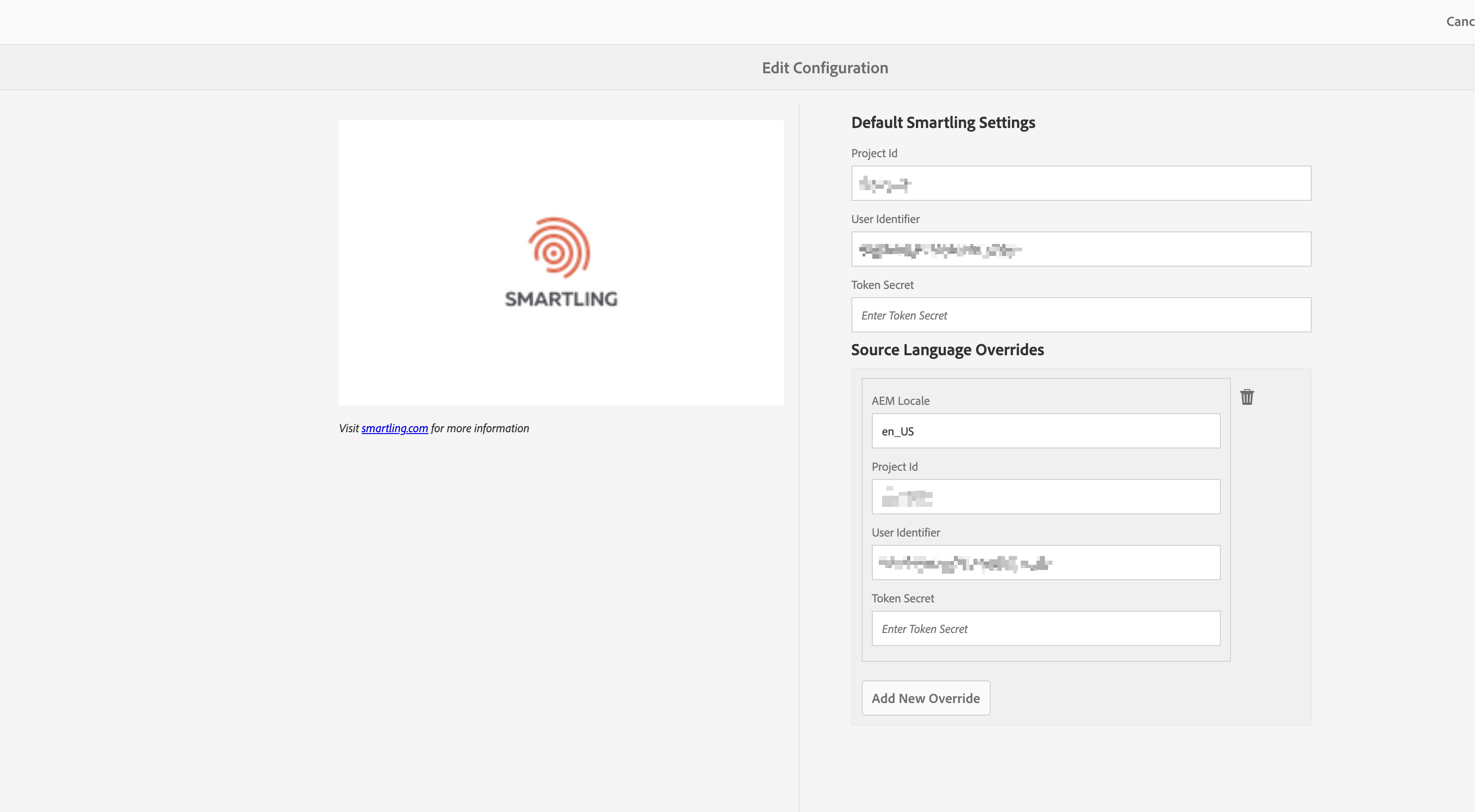Click the override User Identifier field
This screenshot has width=1475, height=812.
pyautogui.click(x=1045, y=563)
